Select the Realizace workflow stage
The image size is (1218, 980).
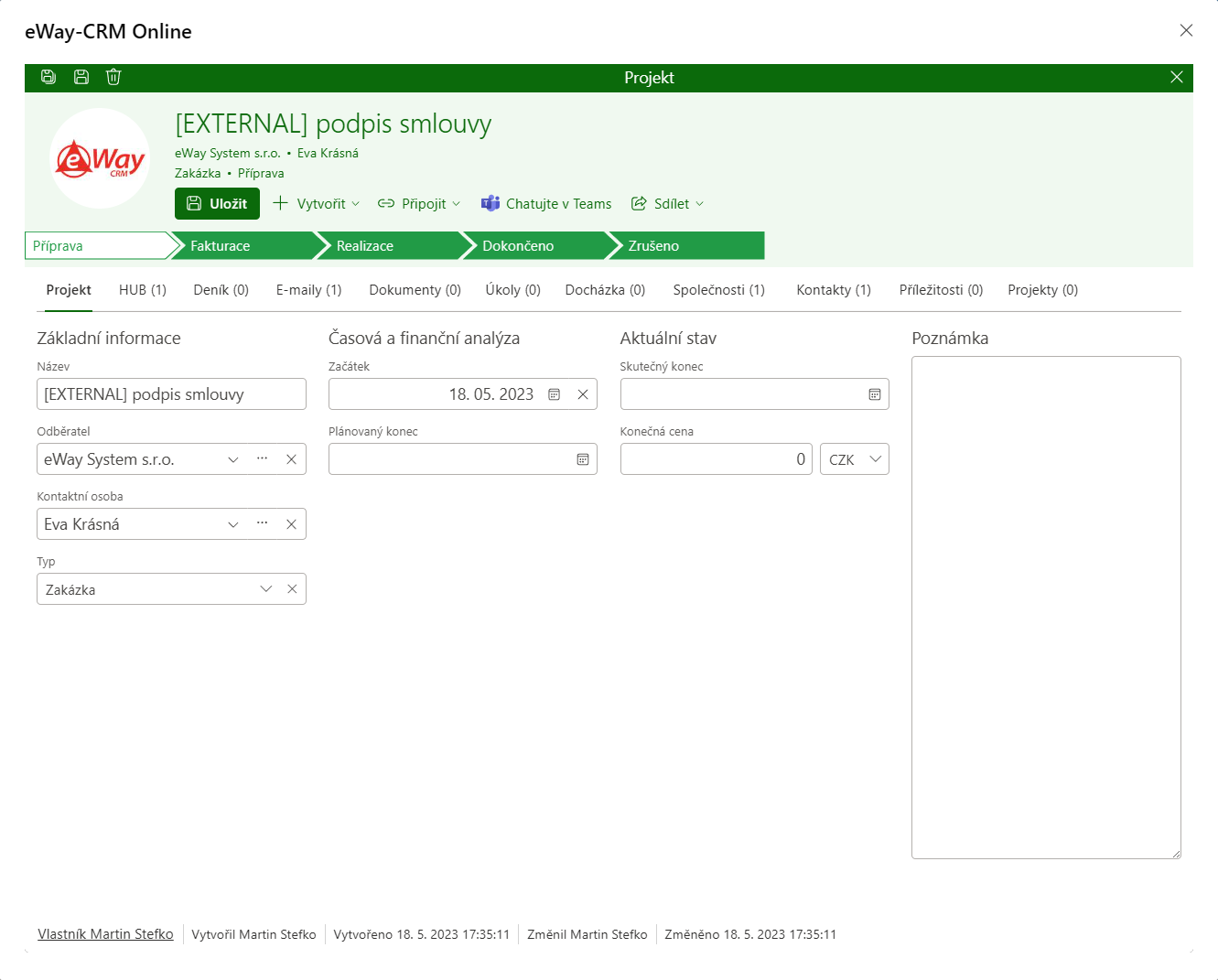click(390, 245)
